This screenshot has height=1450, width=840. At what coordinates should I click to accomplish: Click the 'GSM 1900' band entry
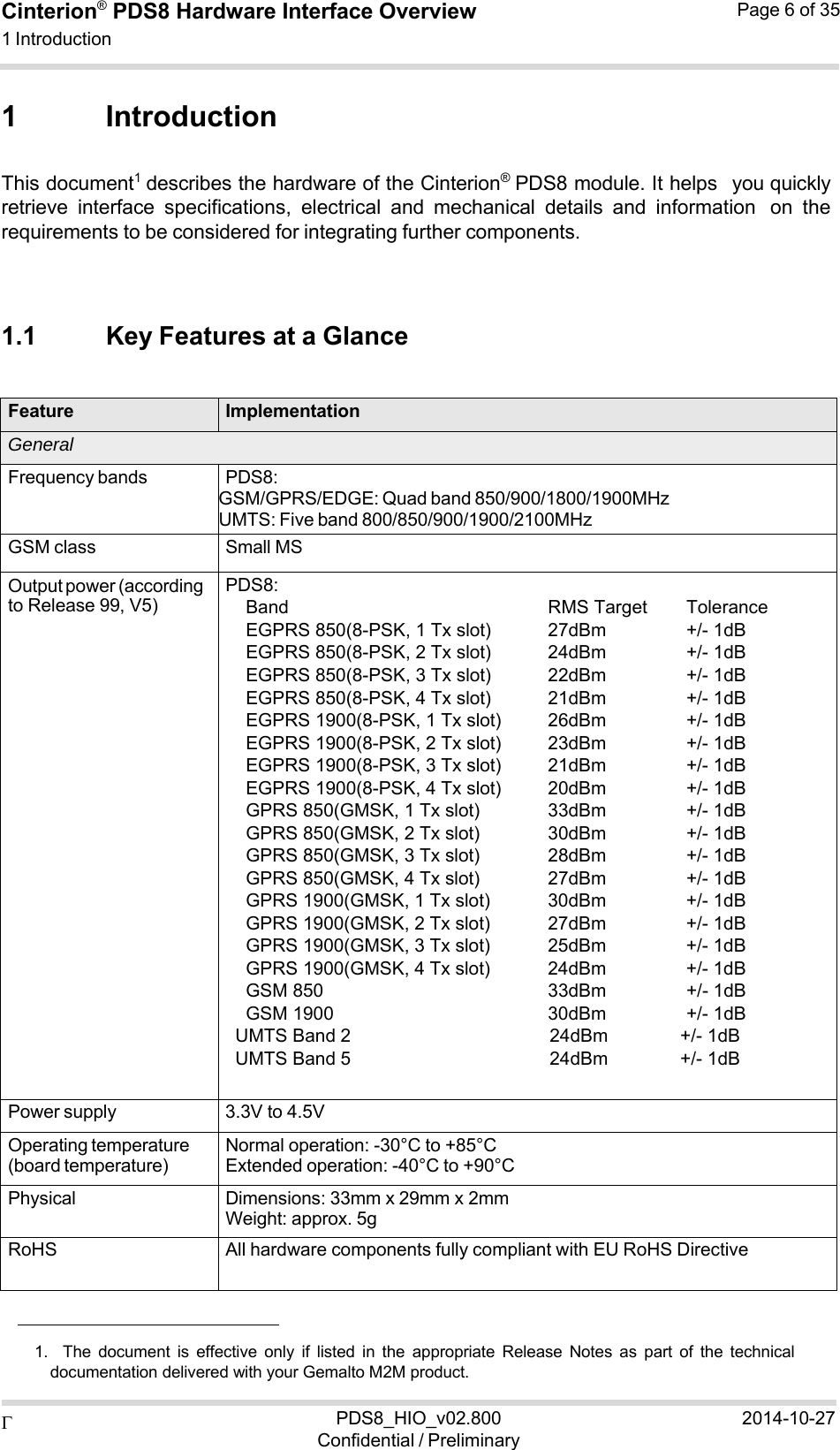click(290, 1013)
